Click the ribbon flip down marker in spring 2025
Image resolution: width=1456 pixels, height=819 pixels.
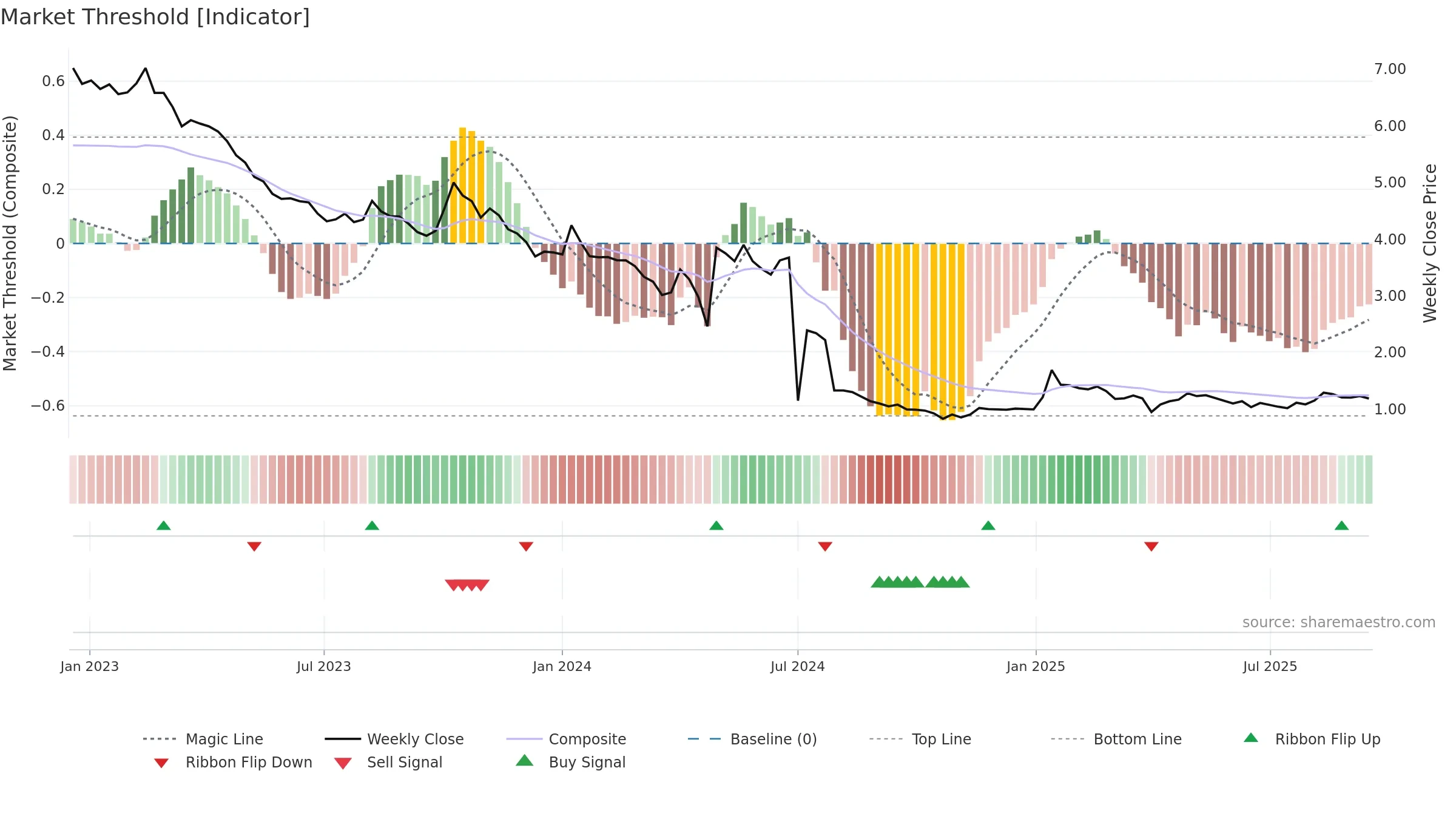coord(1151,547)
